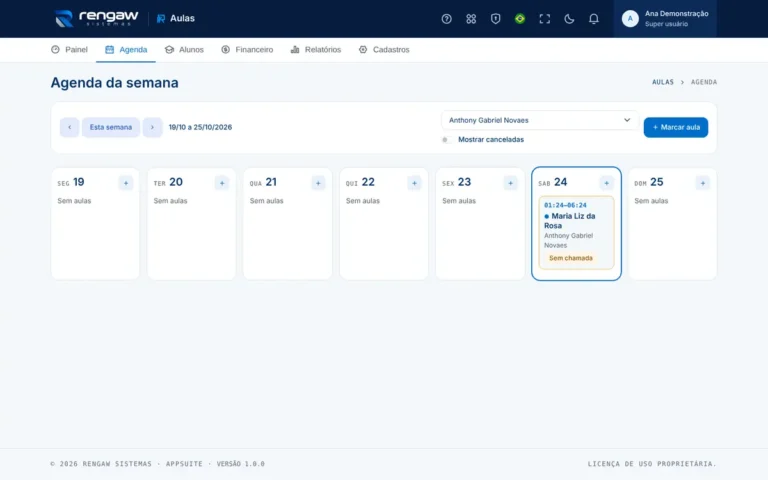This screenshot has width=768, height=480.
Task: Go to next week arrow
Action: (x=152, y=127)
